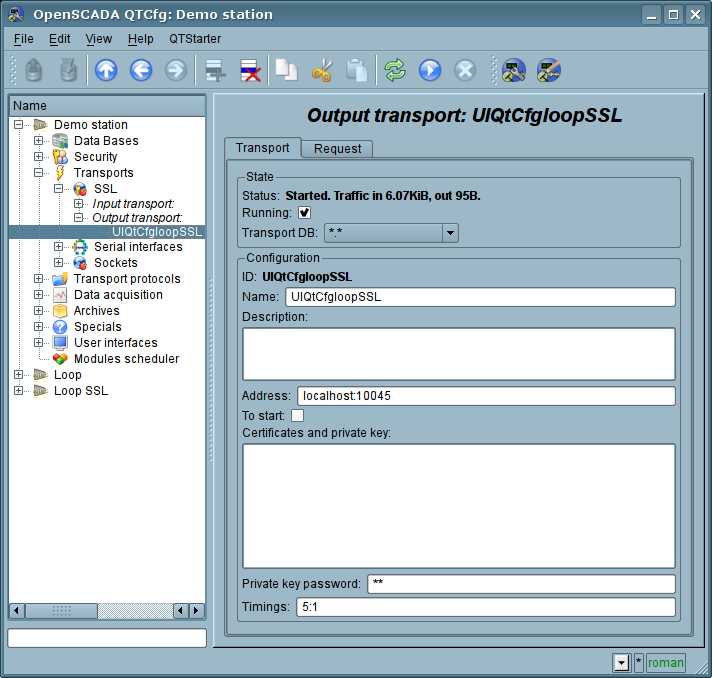Click the Cut scissors toolbar icon
The height and width of the screenshot is (678, 712).
coord(321,70)
